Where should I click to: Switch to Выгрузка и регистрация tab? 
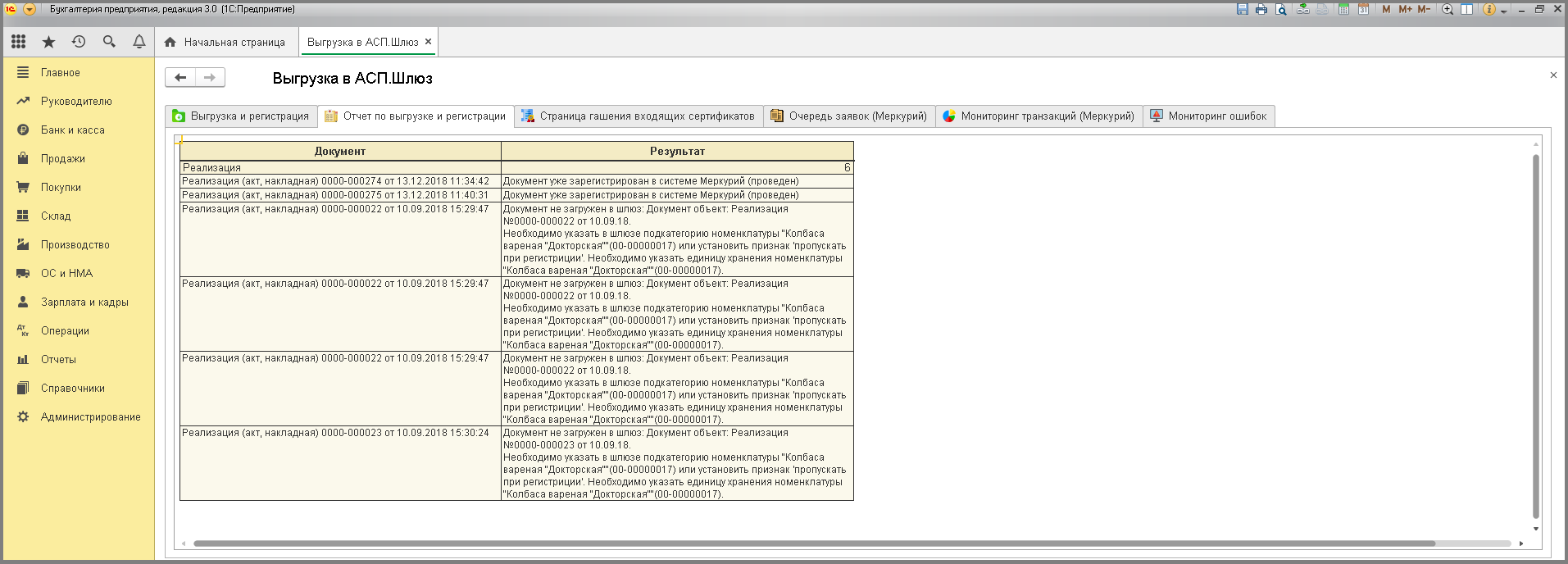click(x=241, y=116)
